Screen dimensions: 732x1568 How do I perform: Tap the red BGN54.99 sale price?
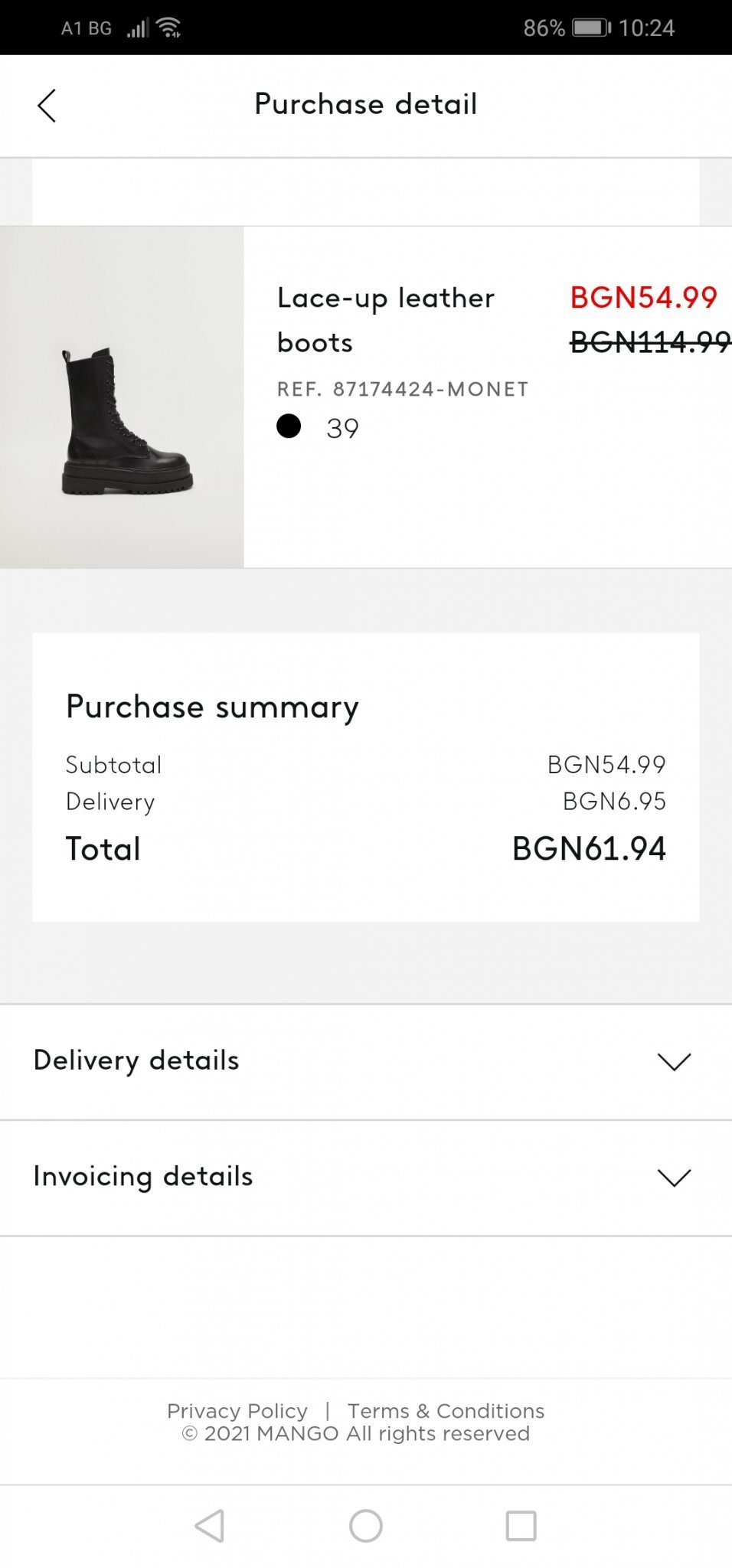pos(643,298)
